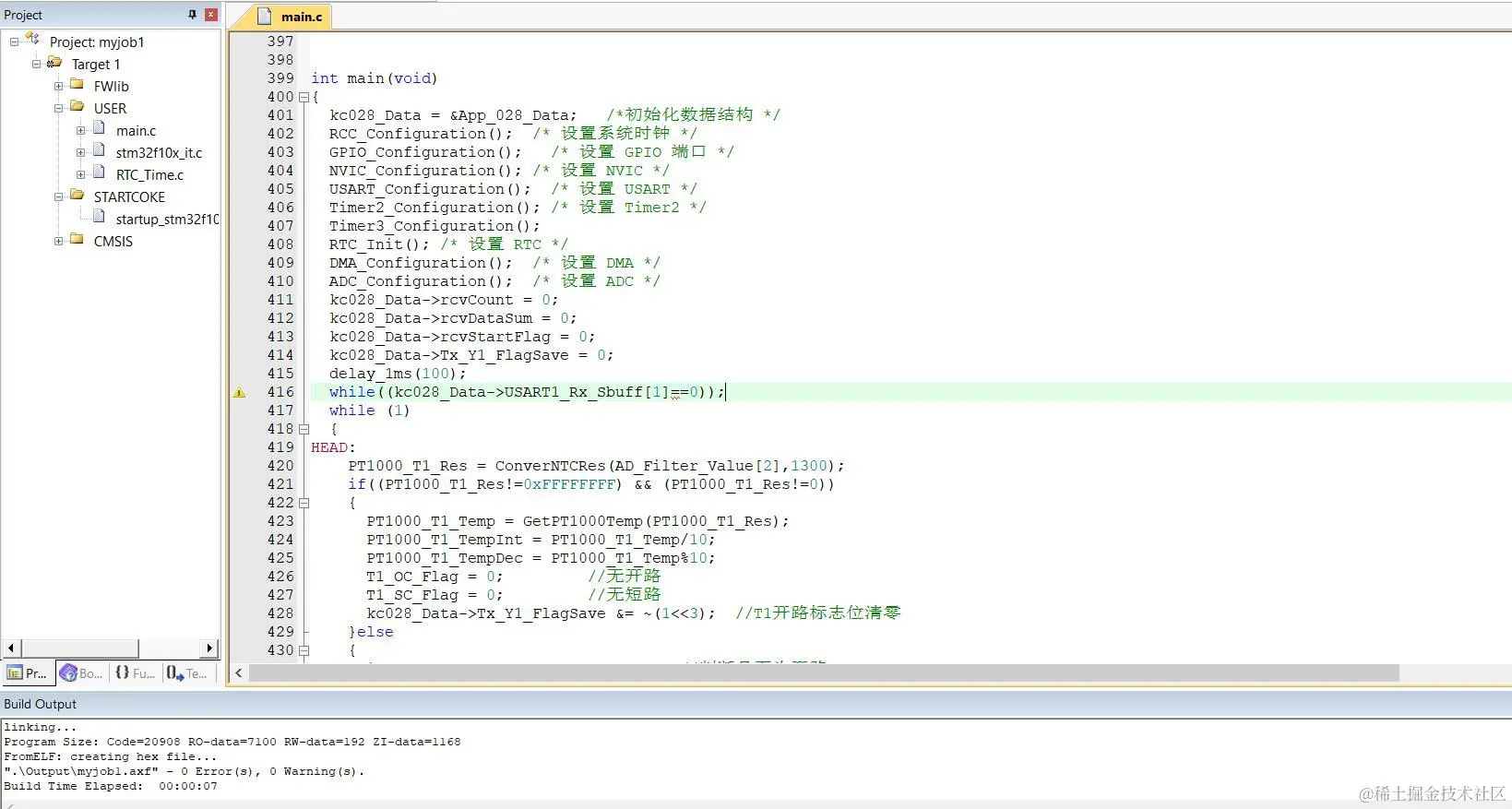The image size is (1512, 809).
Task: Switch to the Books (Bo...) bottom tab
Action: (81, 673)
